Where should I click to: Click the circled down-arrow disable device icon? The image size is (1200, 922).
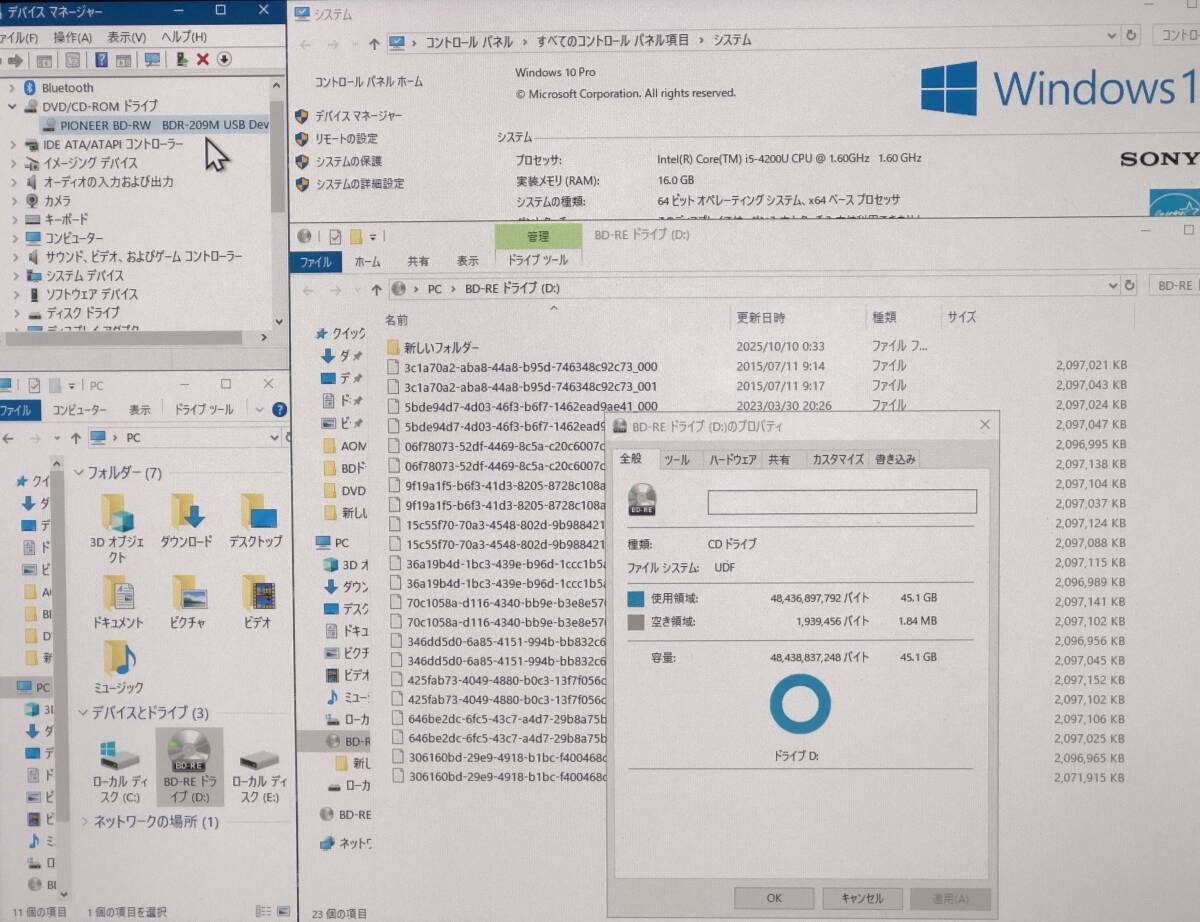point(225,60)
